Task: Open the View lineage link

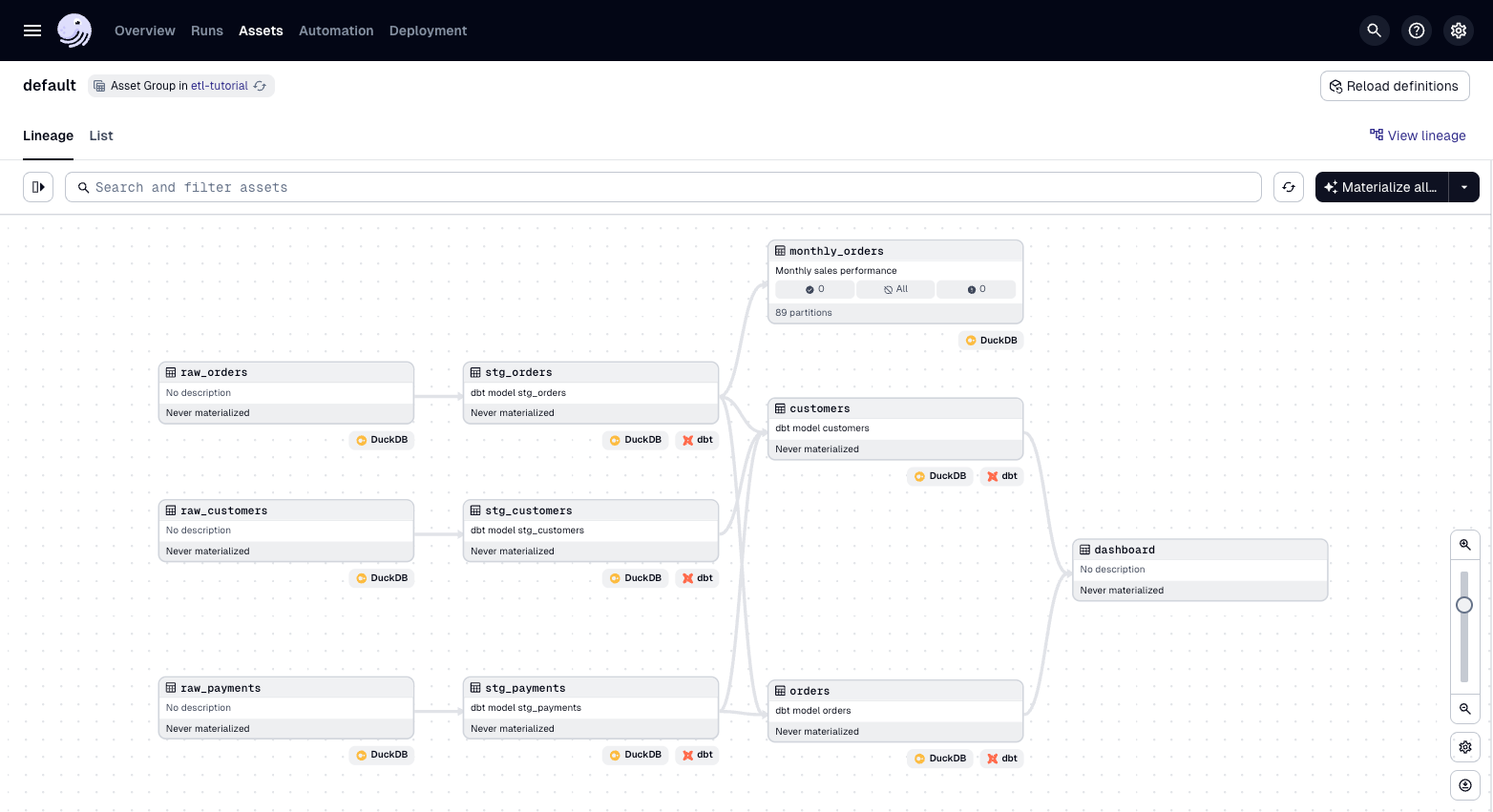Action: coord(1418,135)
